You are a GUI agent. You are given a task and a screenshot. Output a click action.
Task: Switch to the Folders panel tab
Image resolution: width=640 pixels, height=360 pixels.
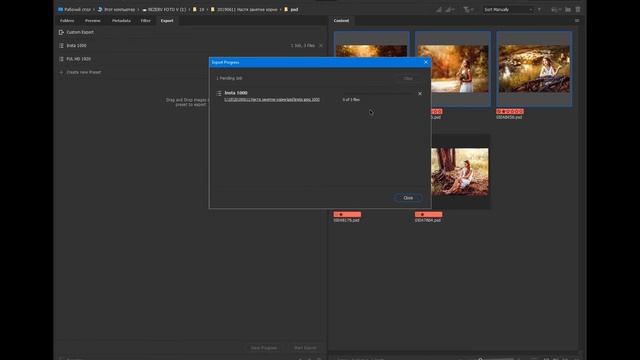click(67, 20)
